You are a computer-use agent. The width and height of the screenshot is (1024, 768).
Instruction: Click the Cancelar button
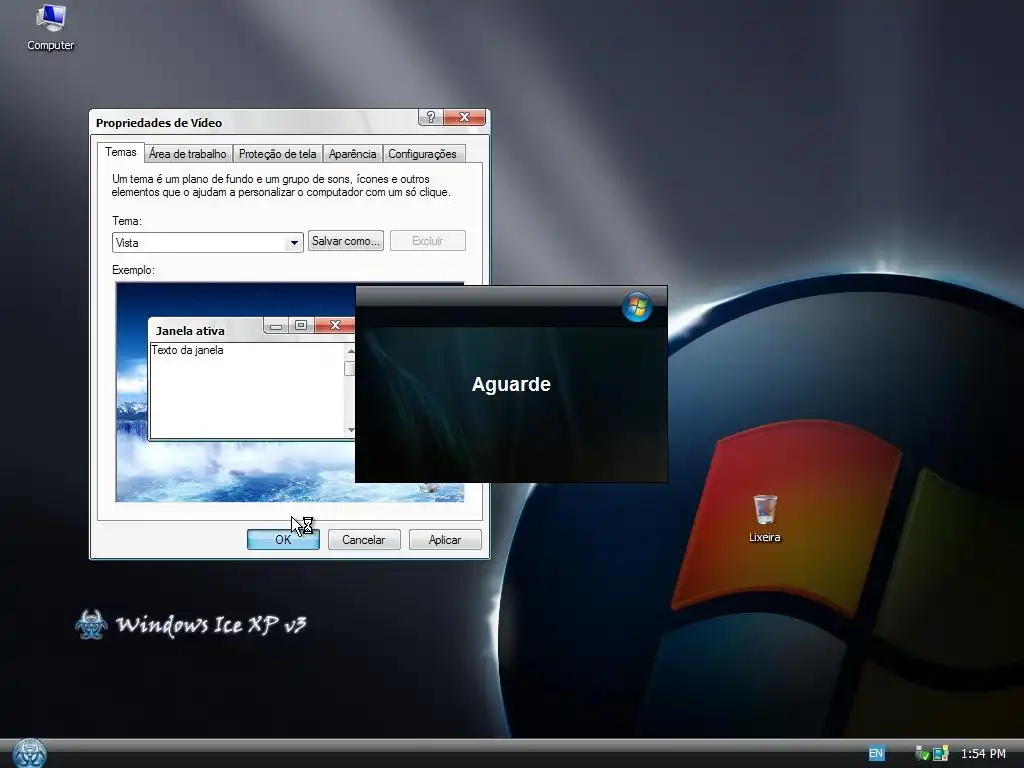[x=364, y=539]
